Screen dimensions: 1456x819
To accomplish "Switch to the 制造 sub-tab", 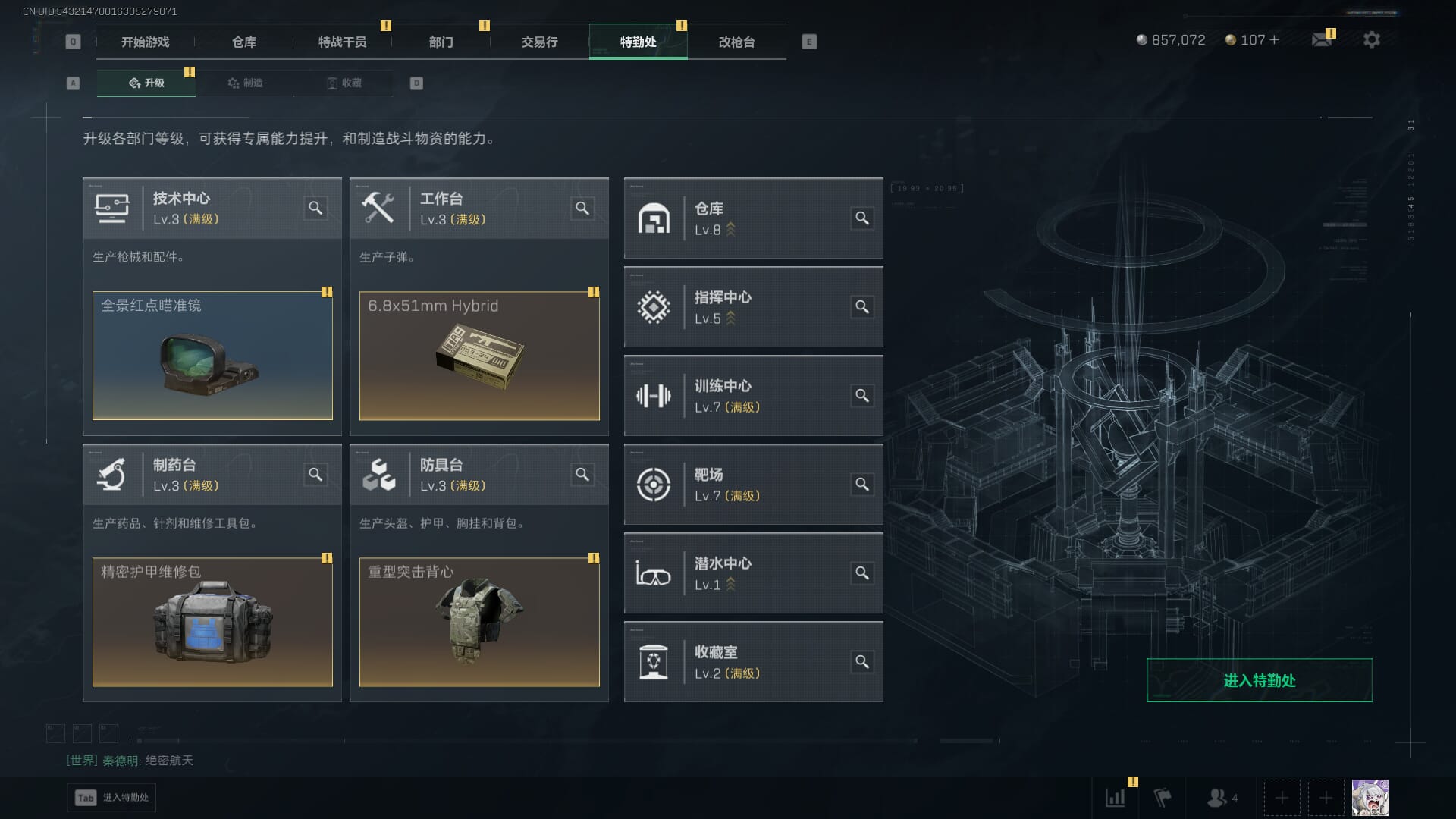I will coord(245,83).
